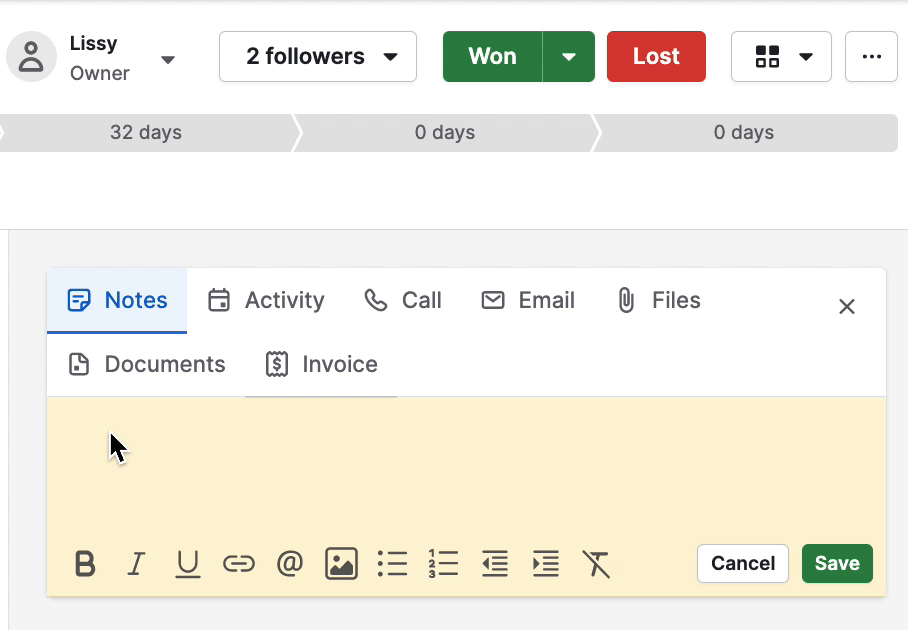Select the 32 days pipeline stage
Image resolution: width=908 pixels, height=630 pixels.
(146, 133)
